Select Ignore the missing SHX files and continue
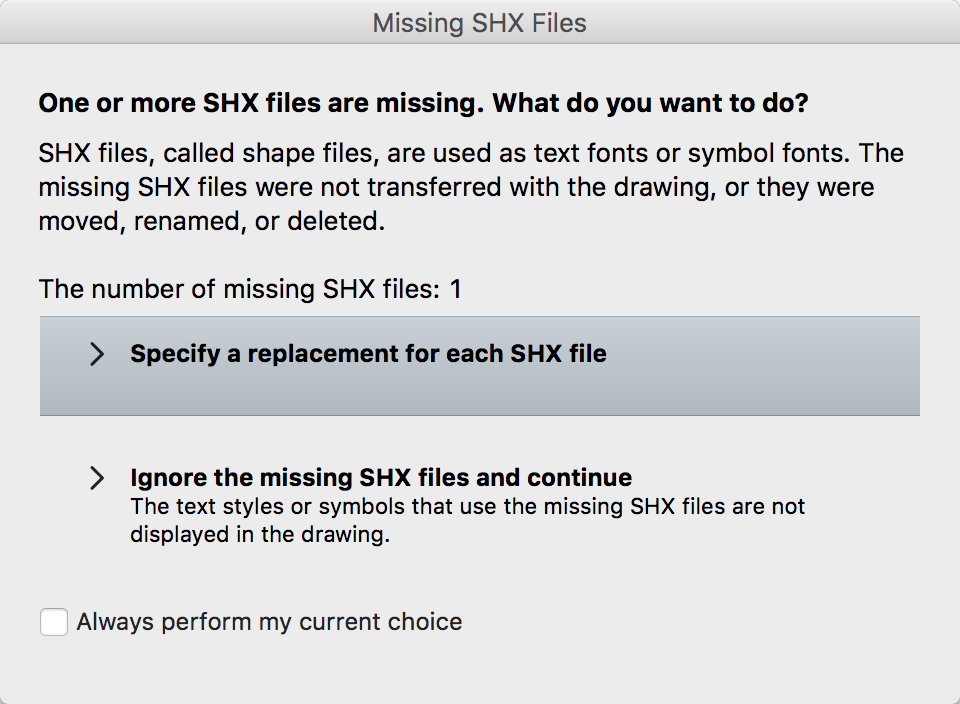The height and width of the screenshot is (704, 960). tap(380, 477)
